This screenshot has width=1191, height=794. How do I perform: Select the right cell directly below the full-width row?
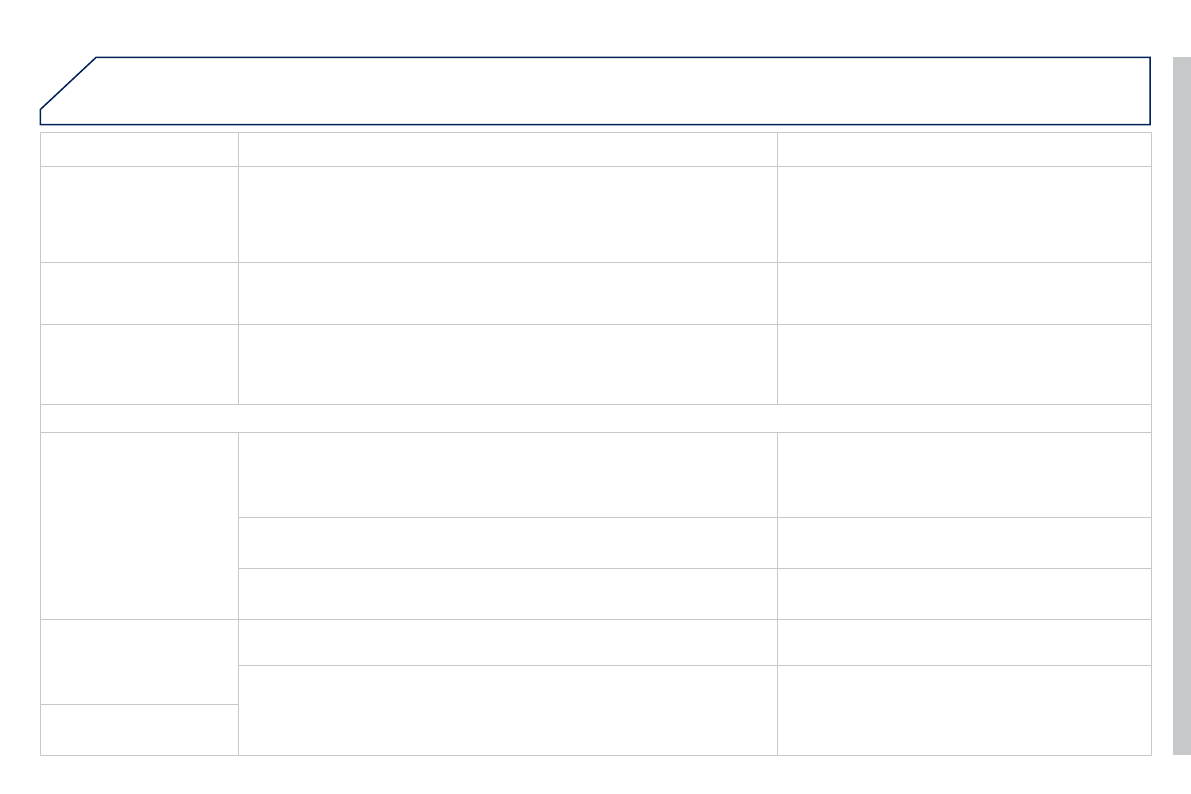(x=963, y=474)
